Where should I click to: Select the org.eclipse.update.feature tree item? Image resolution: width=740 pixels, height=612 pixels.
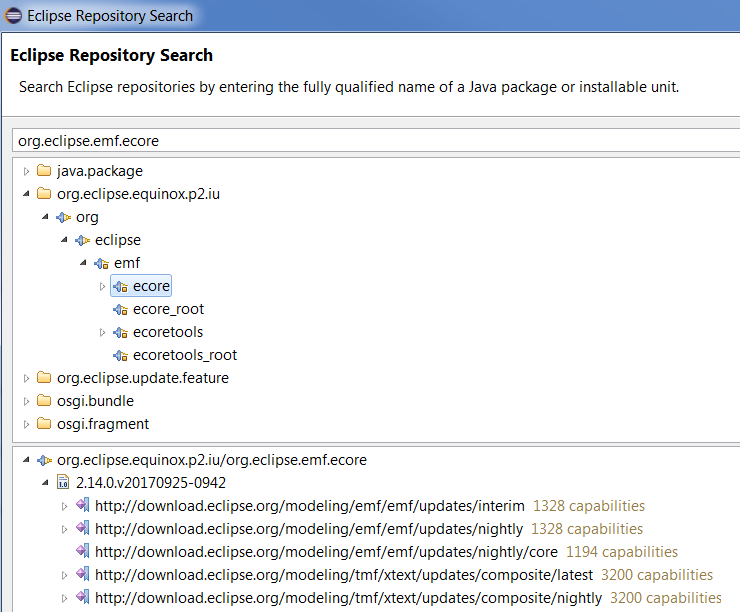[x=143, y=377]
